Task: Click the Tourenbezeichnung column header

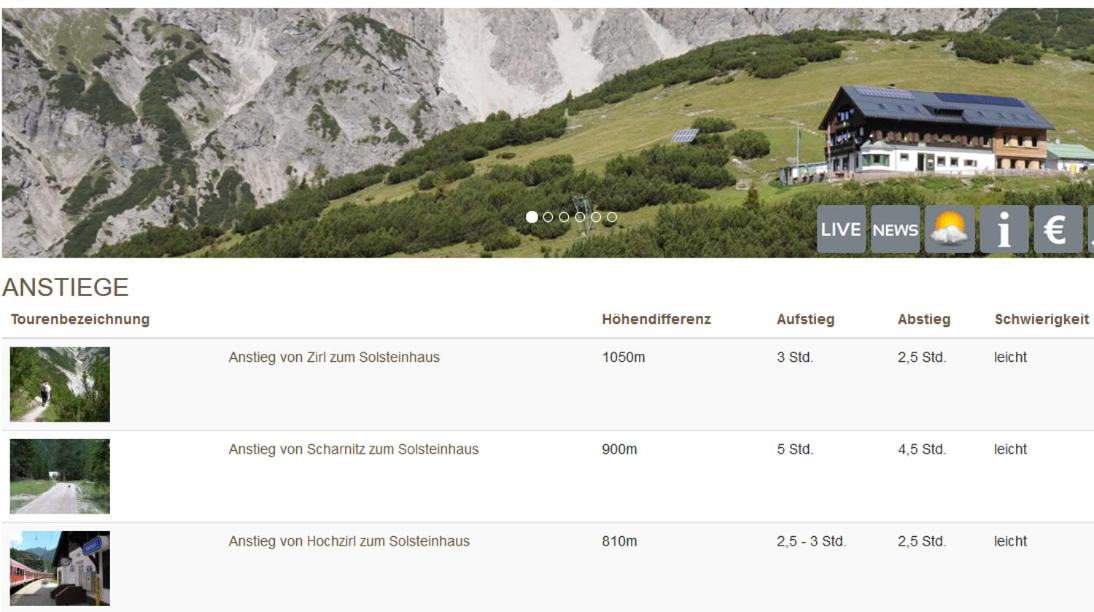Action: pos(80,320)
